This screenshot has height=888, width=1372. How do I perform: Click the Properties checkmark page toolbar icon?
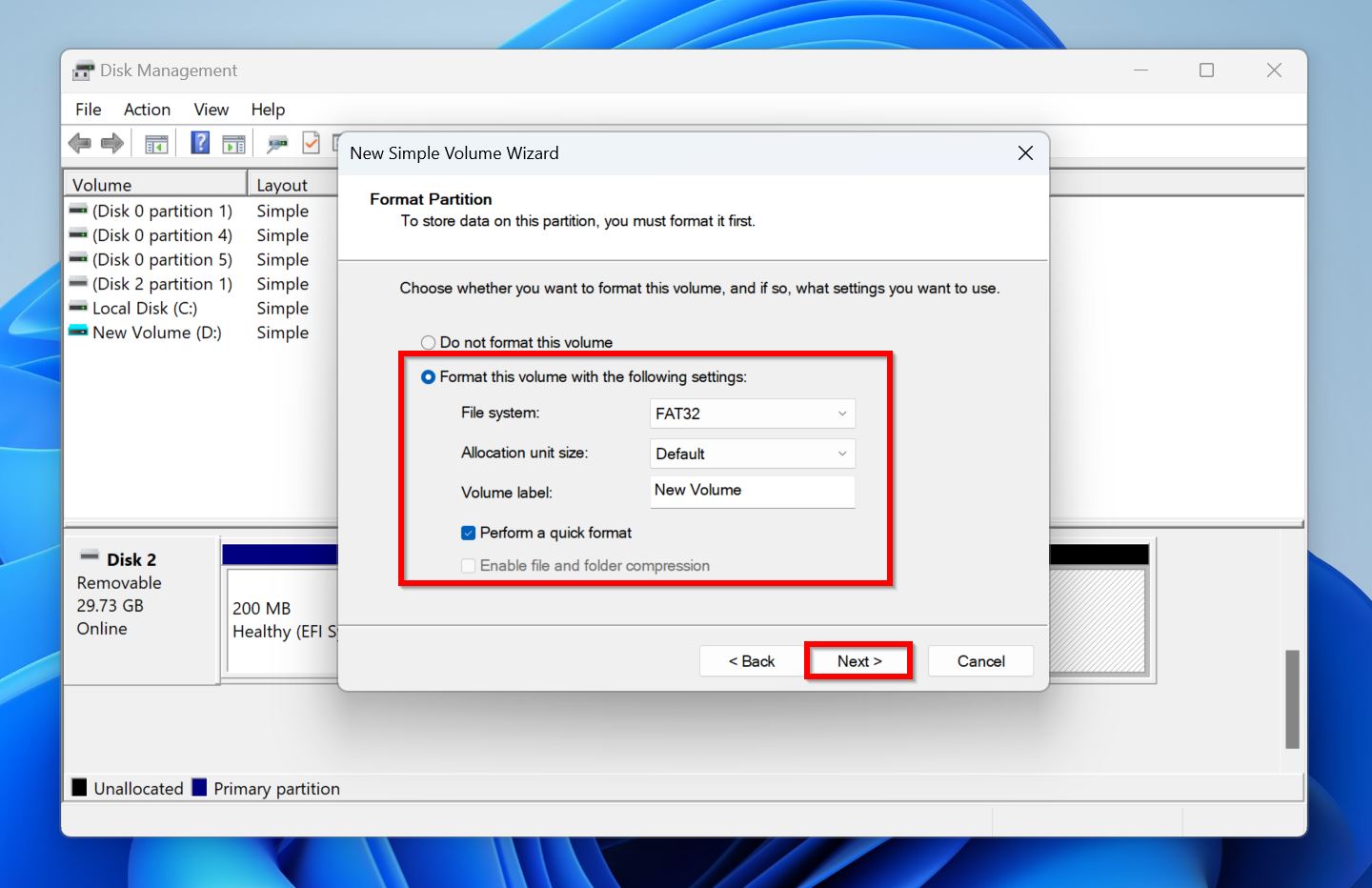point(311,143)
